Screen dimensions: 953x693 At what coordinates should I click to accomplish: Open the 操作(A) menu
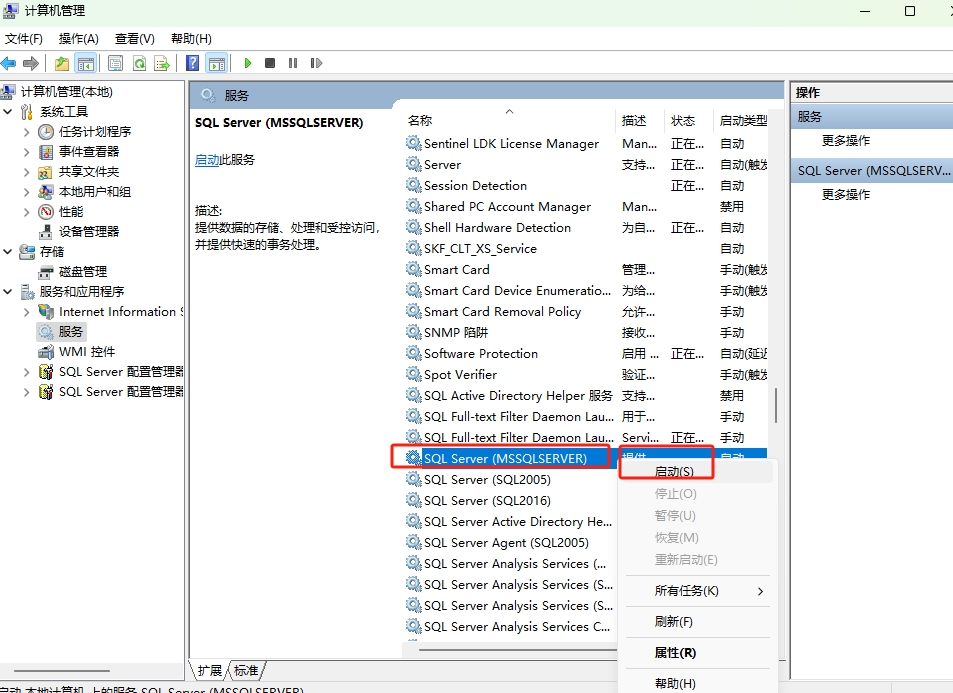(x=78, y=39)
